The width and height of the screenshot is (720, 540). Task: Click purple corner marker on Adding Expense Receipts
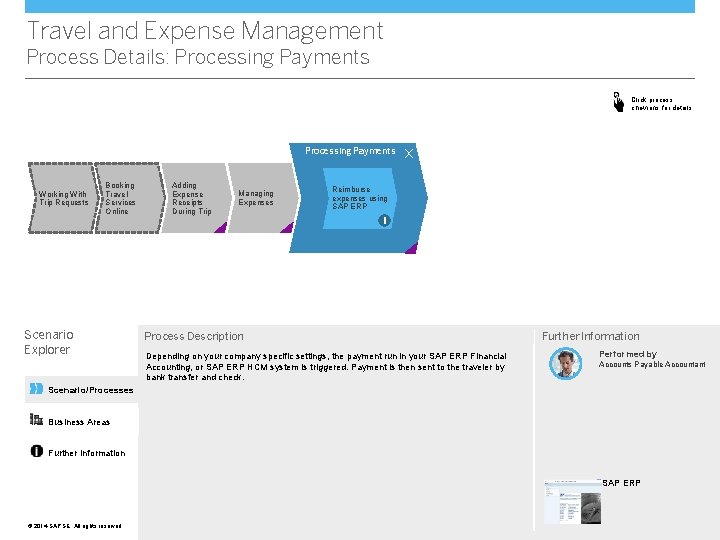[x=221, y=228]
